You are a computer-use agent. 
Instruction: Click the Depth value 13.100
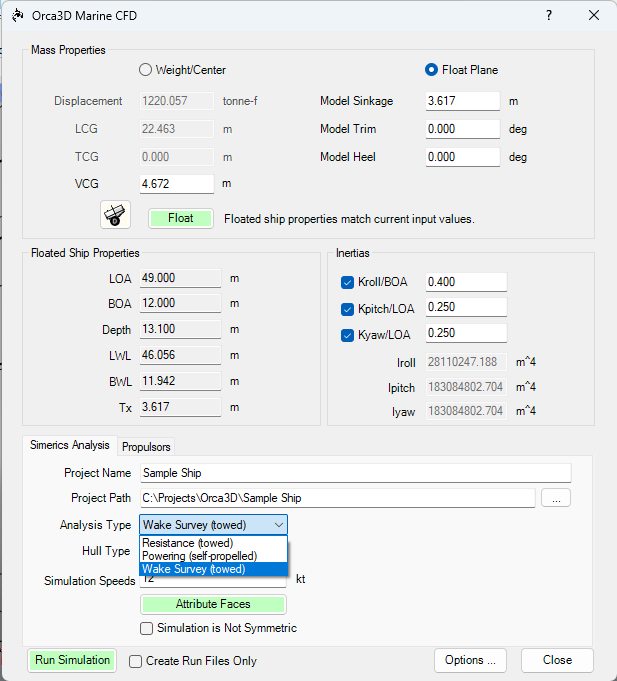click(x=180, y=329)
